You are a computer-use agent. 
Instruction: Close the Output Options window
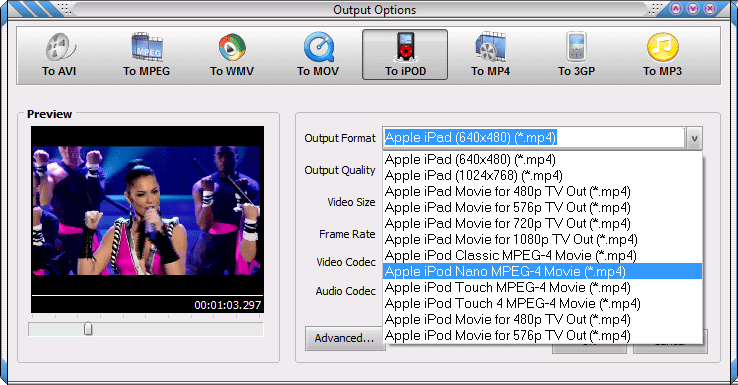pyautogui.click(x=710, y=8)
